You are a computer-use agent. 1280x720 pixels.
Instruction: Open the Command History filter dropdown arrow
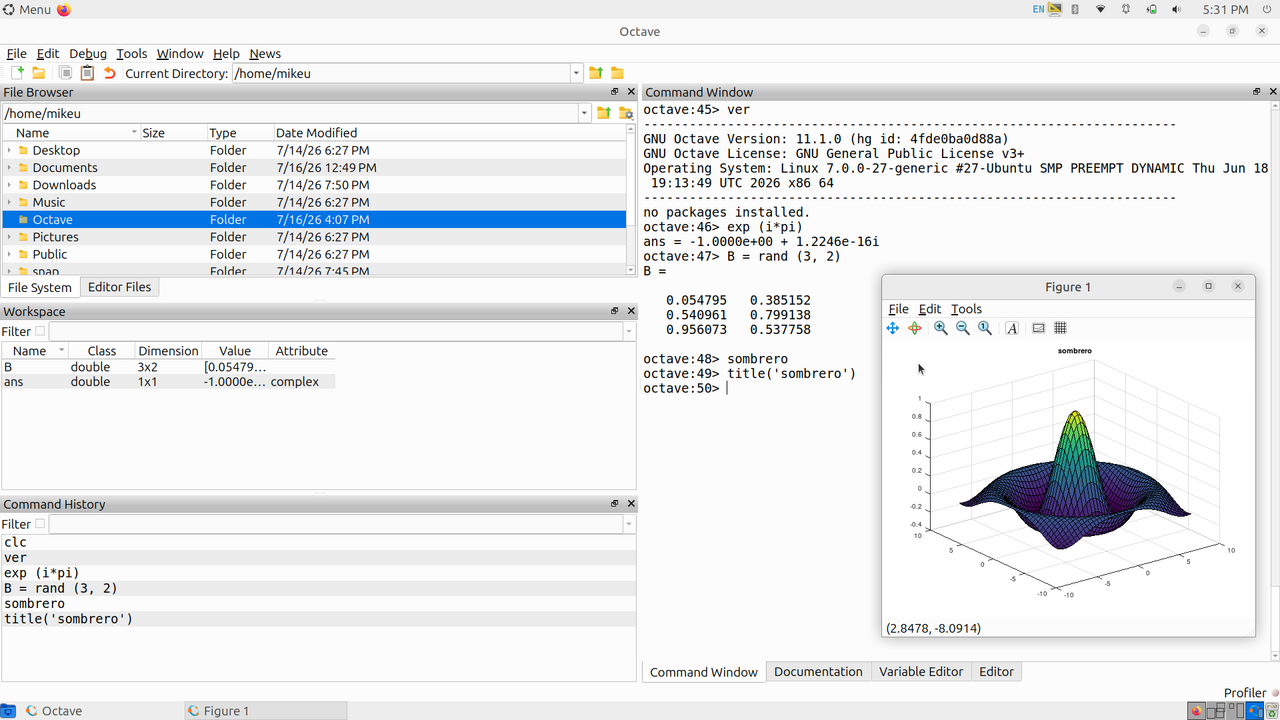(x=628, y=524)
